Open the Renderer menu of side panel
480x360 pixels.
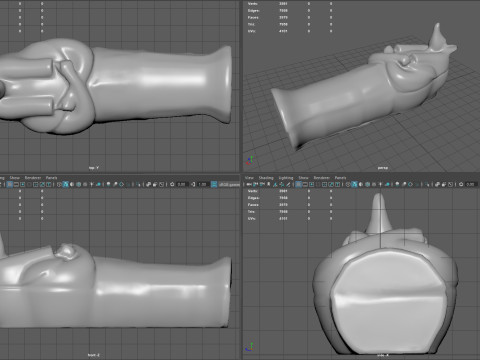pyautogui.click(x=322, y=178)
